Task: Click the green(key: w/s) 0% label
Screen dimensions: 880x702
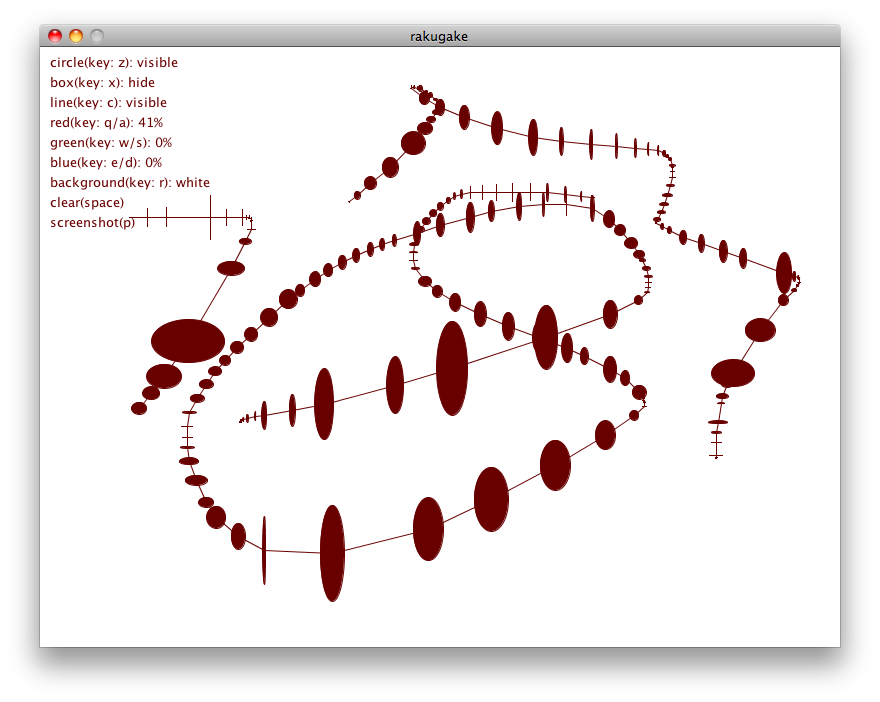Action: tap(111, 143)
